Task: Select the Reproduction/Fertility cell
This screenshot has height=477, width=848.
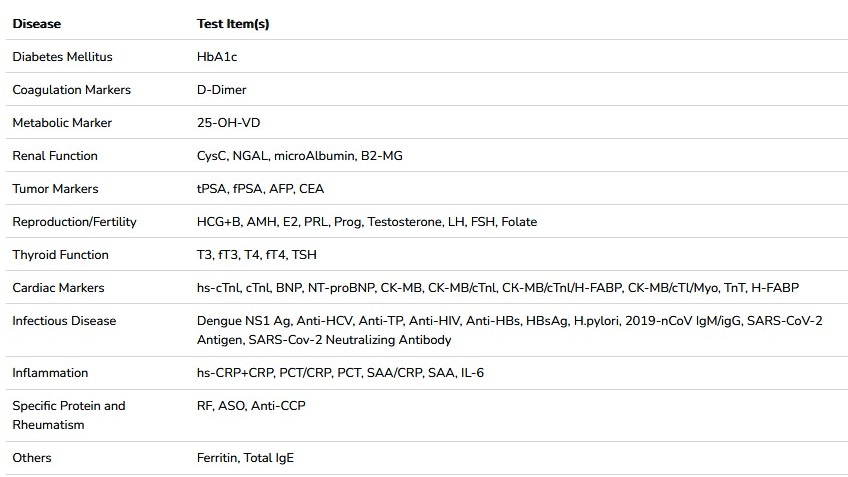Action: click(x=74, y=222)
